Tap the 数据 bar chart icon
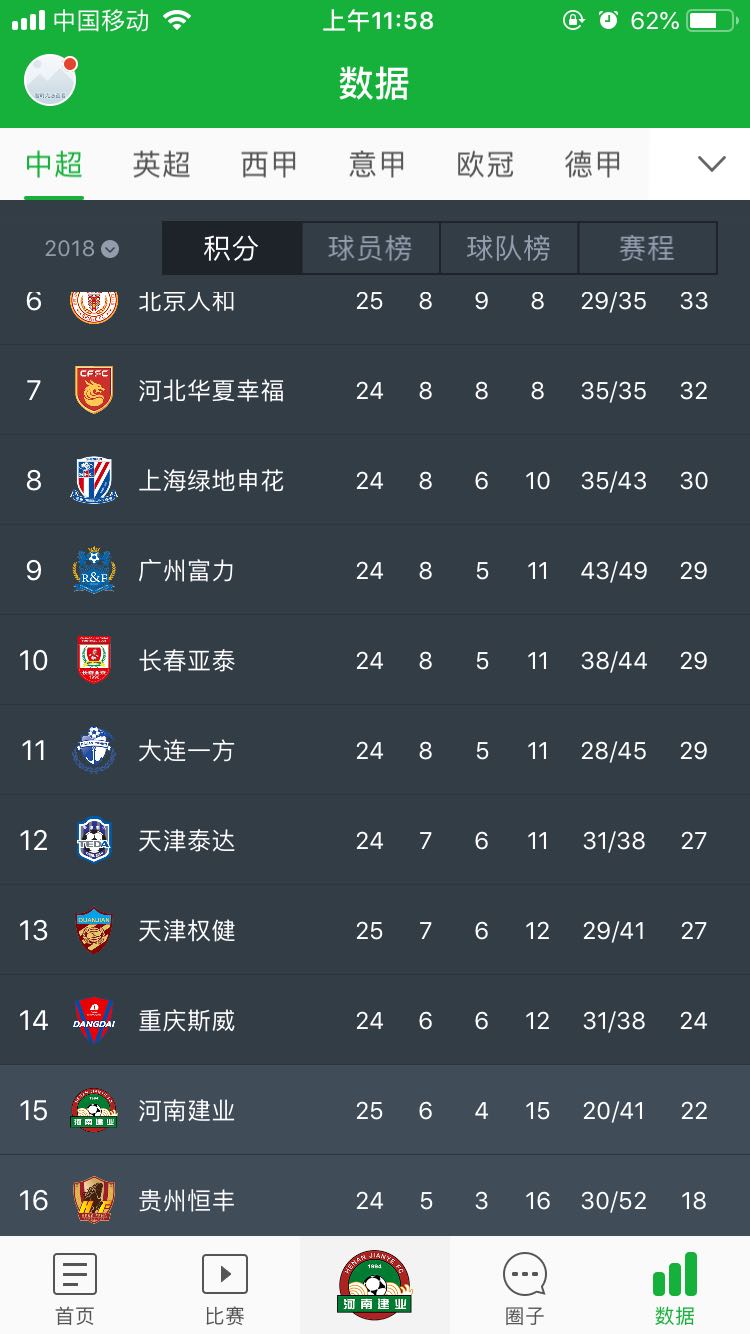 tap(675, 1274)
